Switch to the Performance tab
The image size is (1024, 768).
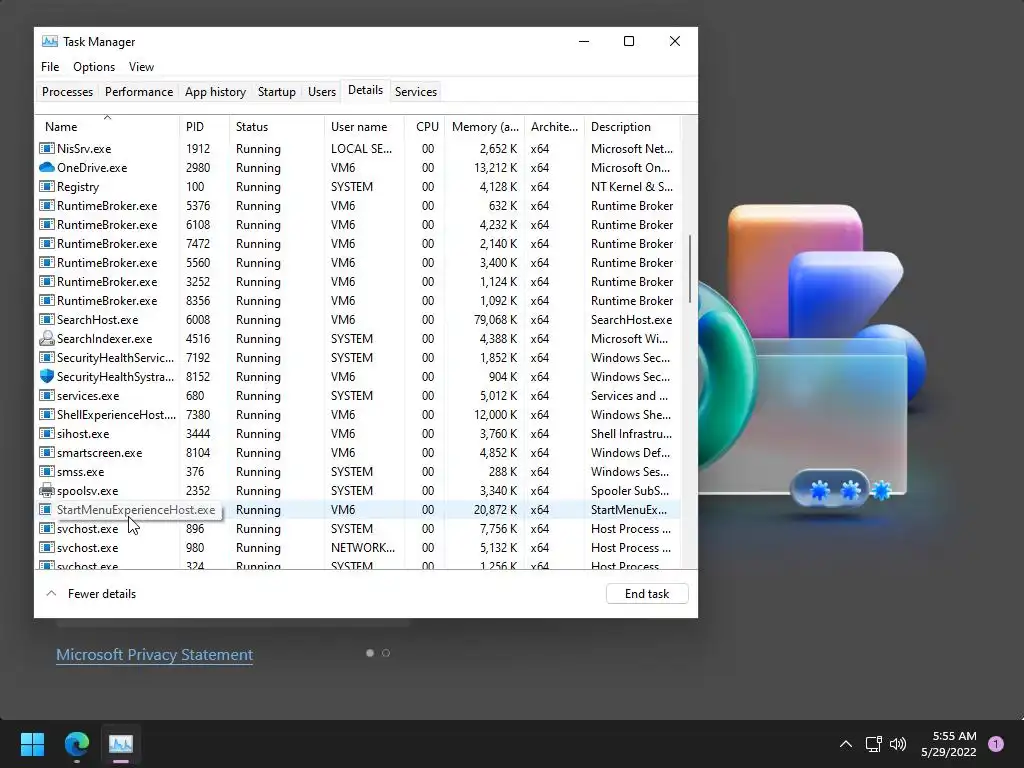point(139,91)
